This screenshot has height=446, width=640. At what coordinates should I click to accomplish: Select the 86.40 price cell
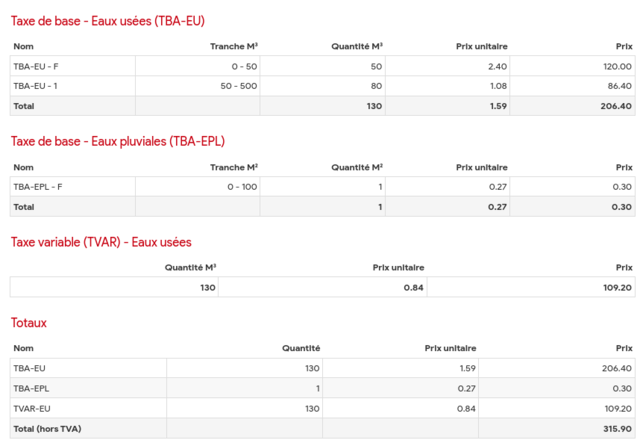618,86
